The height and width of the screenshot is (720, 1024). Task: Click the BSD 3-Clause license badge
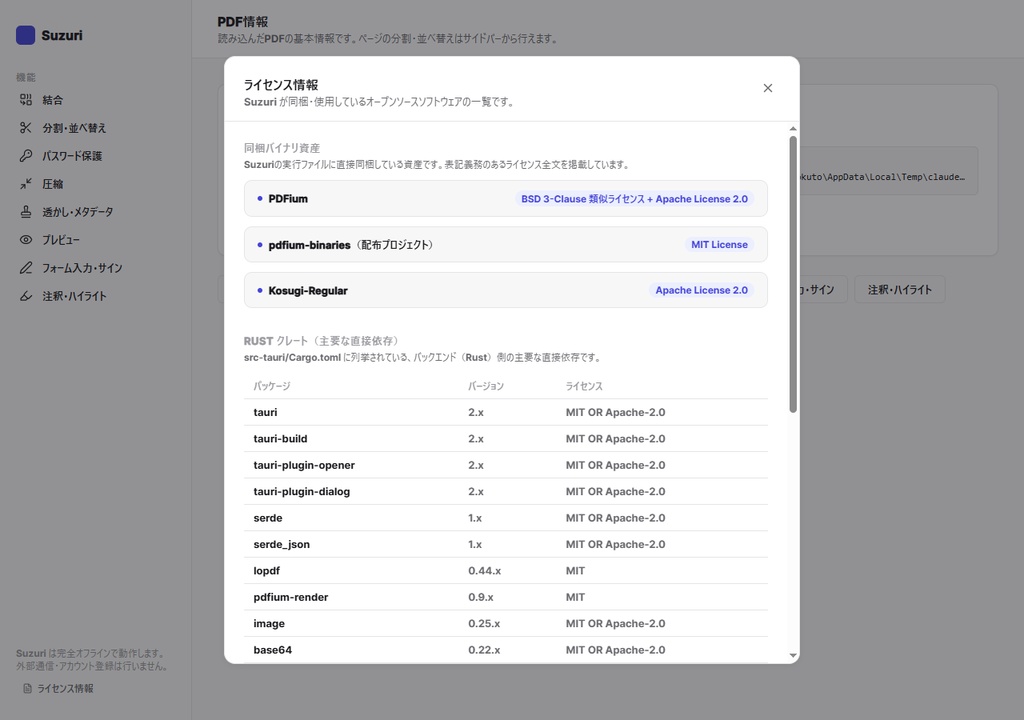[x=634, y=199]
